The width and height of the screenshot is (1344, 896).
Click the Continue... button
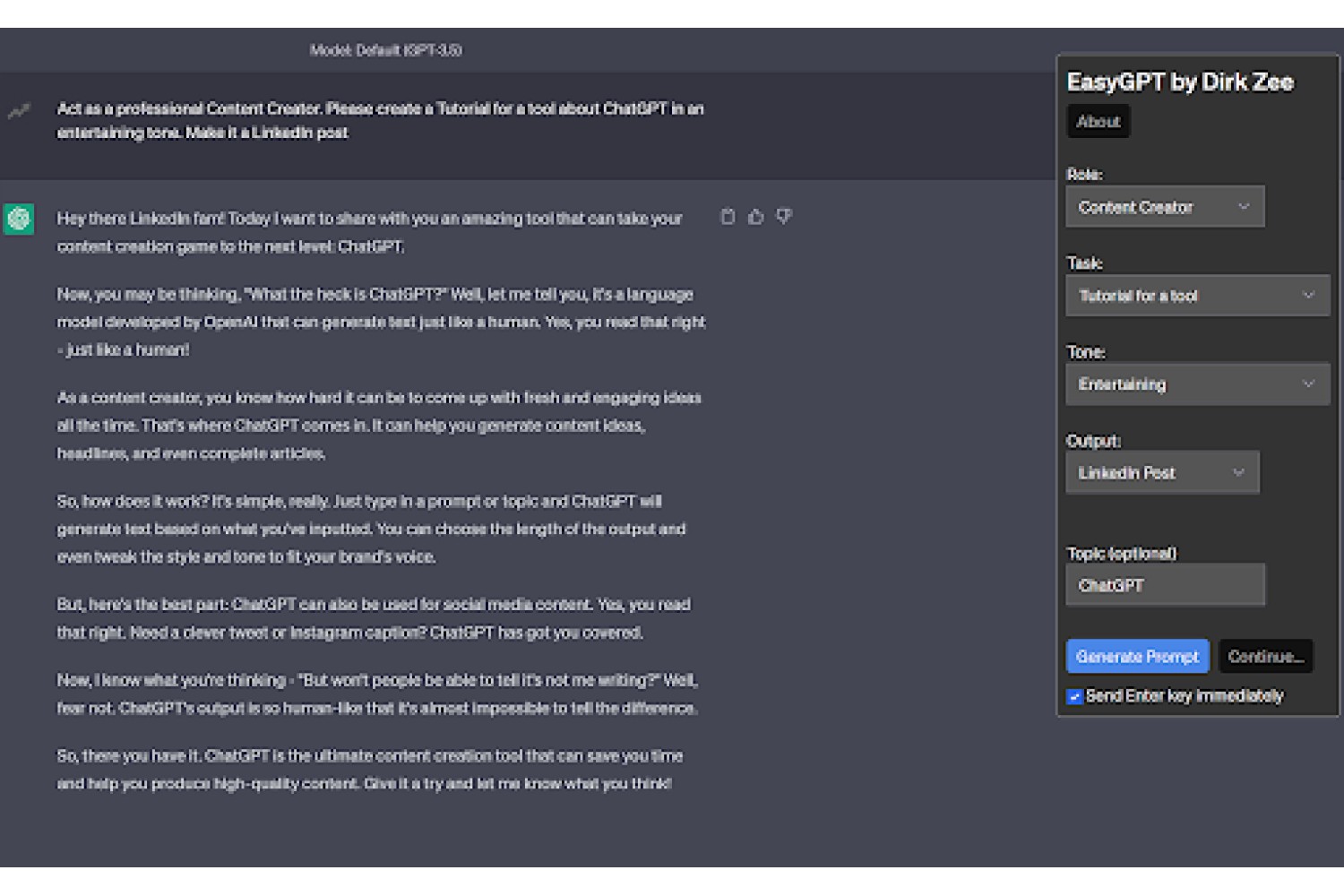pos(1265,657)
